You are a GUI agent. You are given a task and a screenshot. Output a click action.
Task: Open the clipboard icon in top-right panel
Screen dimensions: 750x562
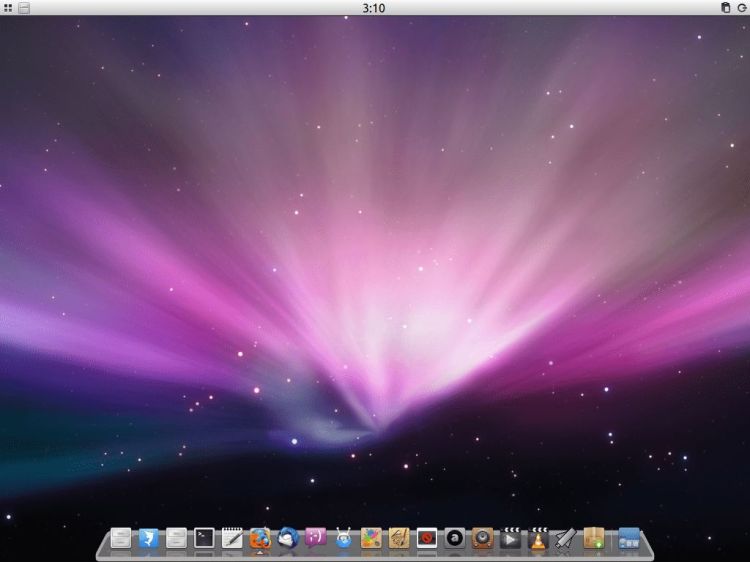[x=726, y=8]
